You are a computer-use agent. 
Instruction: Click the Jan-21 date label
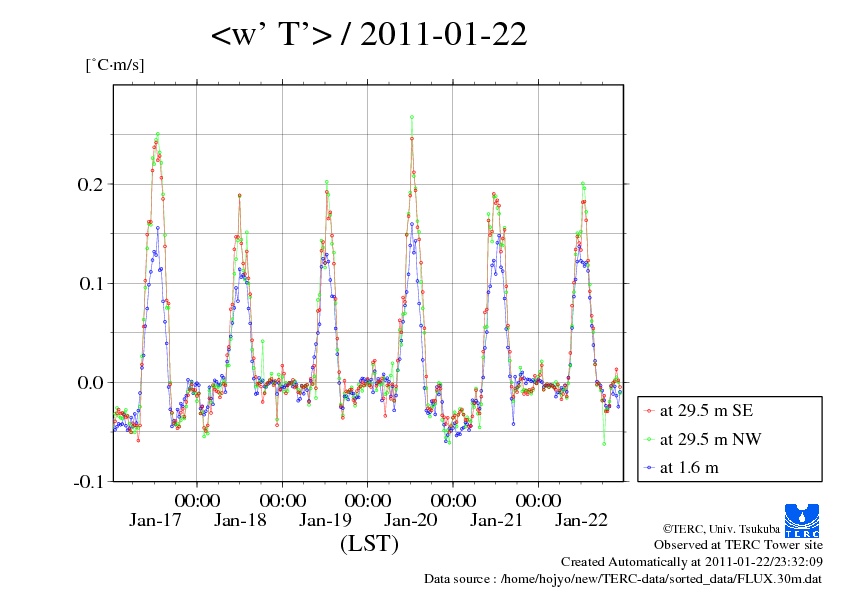pyautogui.click(x=496, y=520)
